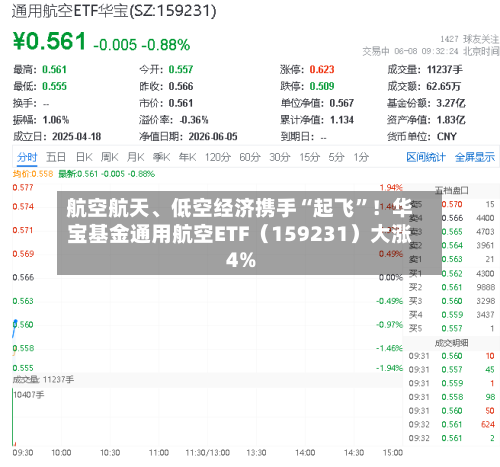The image size is (500, 467).
Task: Open the 月K chart tab
Action: point(135,157)
